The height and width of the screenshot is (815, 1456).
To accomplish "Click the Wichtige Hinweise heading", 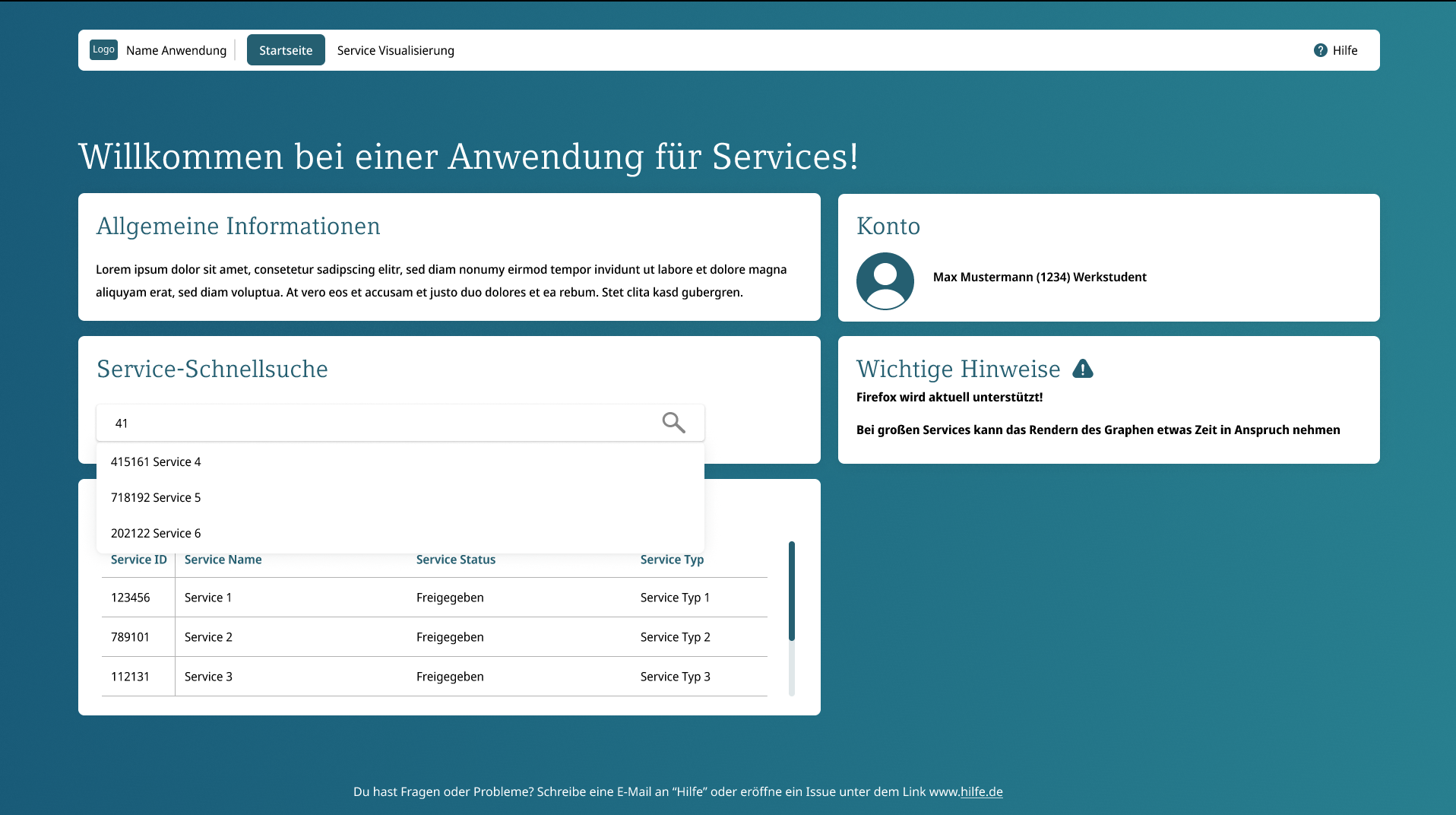I will tap(958, 369).
